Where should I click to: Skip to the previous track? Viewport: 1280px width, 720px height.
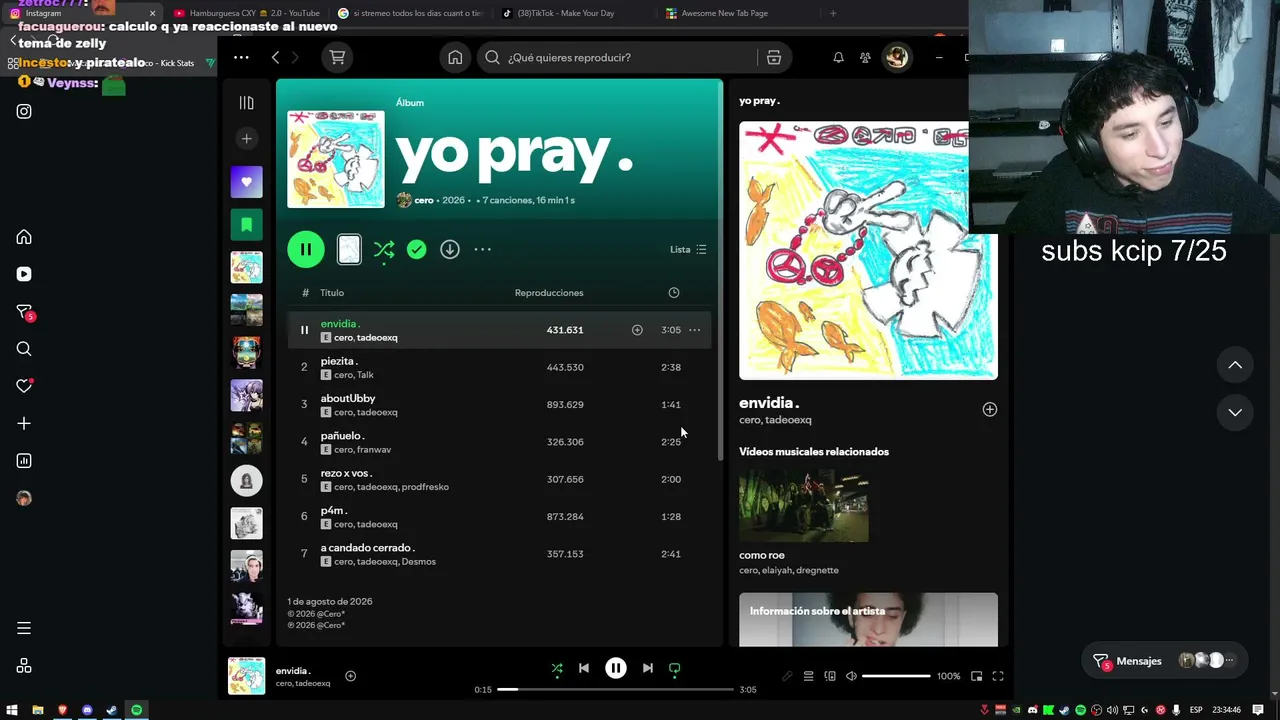pyautogui.click(x=584, y=668)
